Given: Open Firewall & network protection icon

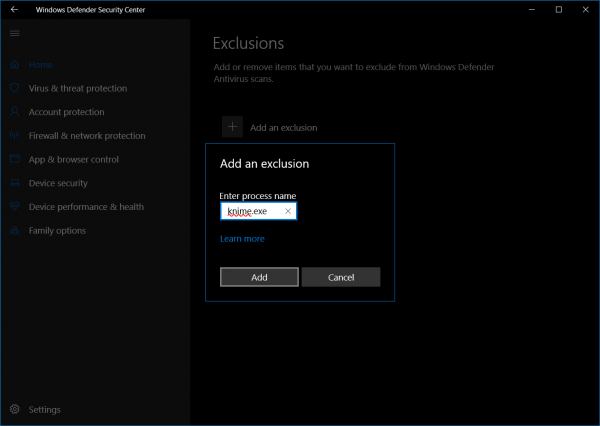Looking at the screenshot, I should (14, 136).
